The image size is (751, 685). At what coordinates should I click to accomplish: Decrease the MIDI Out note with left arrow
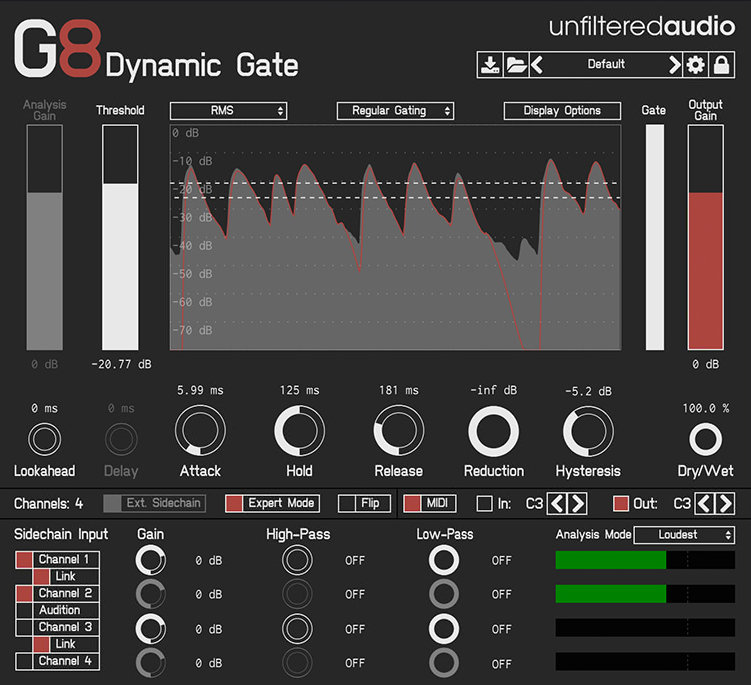pyautogui.click(x=705, y=503)
